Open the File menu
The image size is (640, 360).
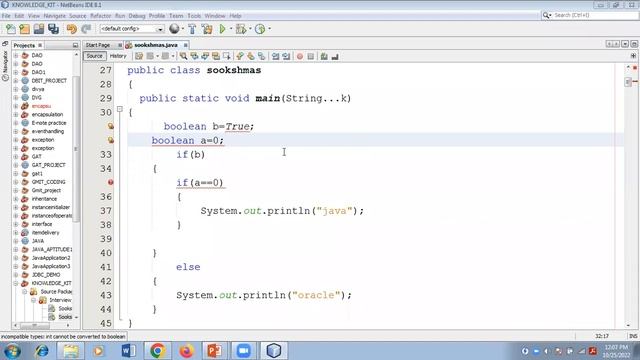coord(6,16)
